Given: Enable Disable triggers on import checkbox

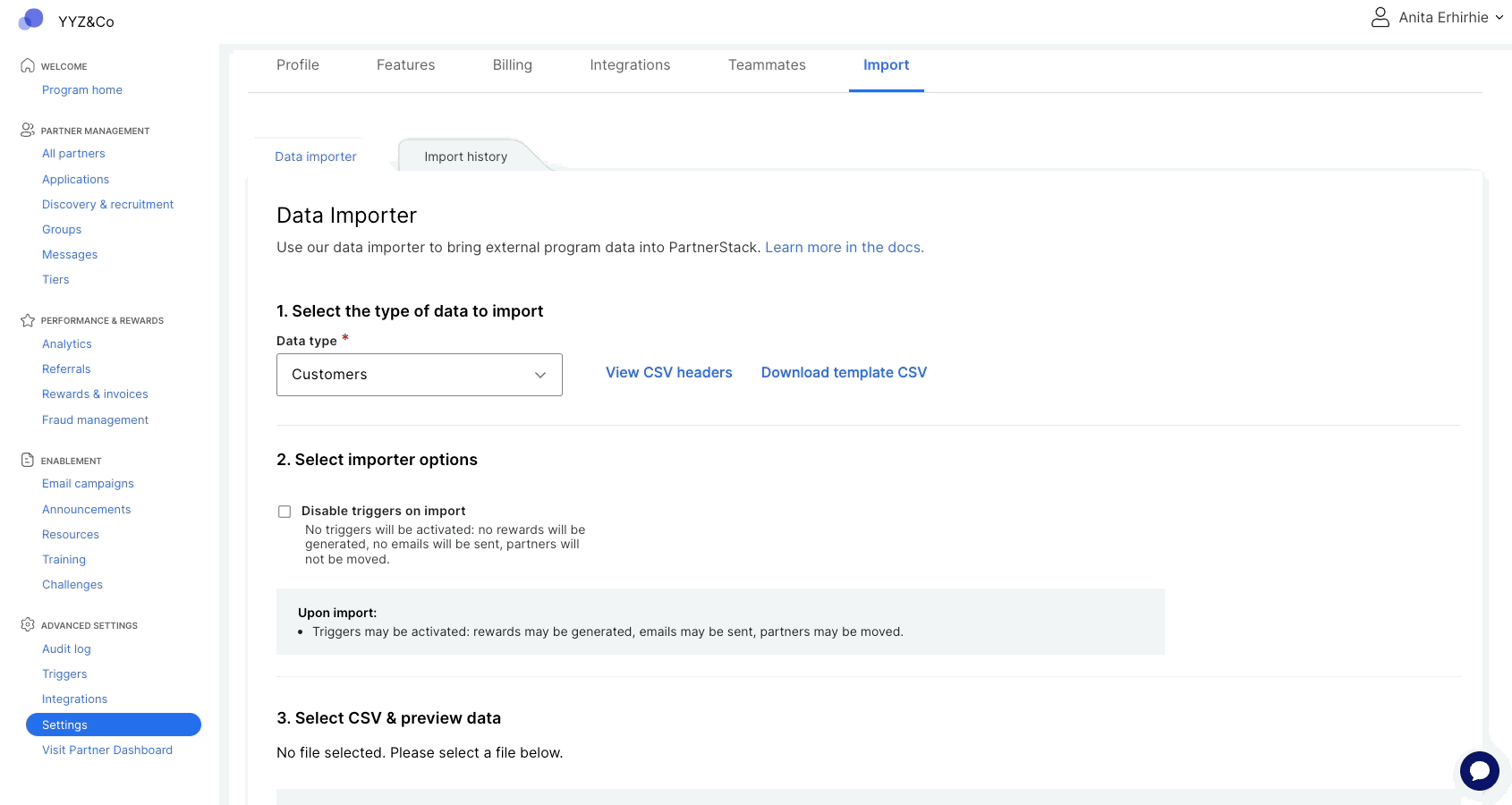Looking at the screenshot, I should (285, 512).
